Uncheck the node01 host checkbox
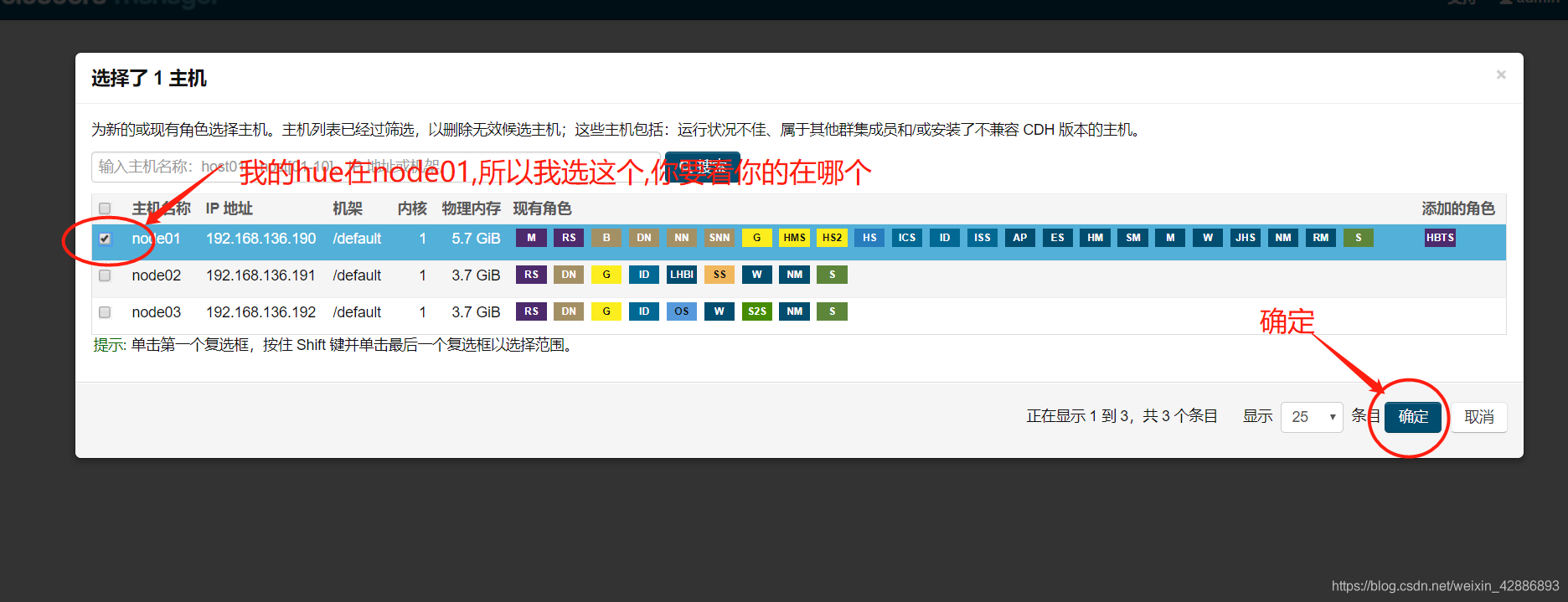 coord(105,239)
